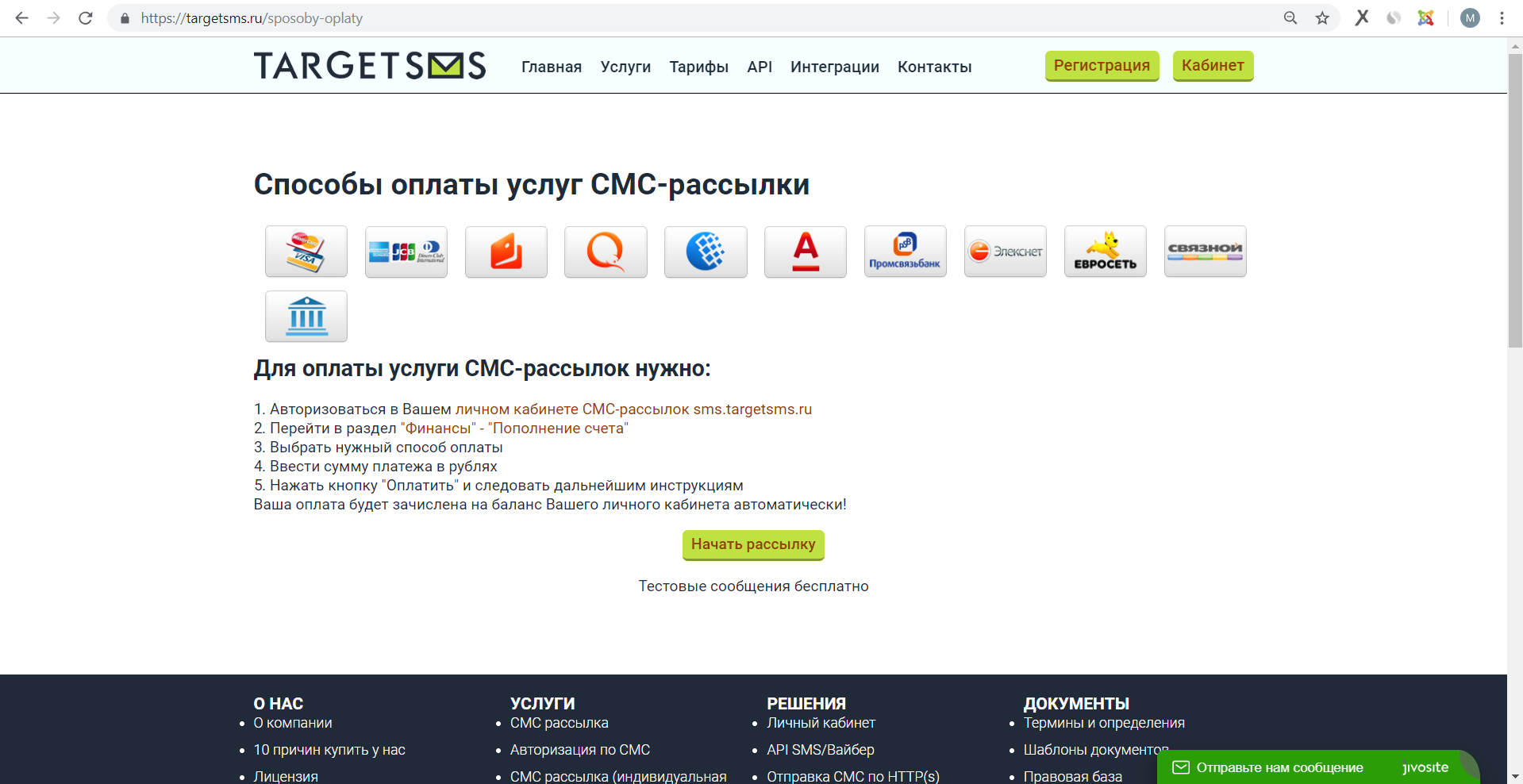The image size is (1523, 784).
Task: Pick the QIWI wallet payment icon
Action: tap(606, 252)
